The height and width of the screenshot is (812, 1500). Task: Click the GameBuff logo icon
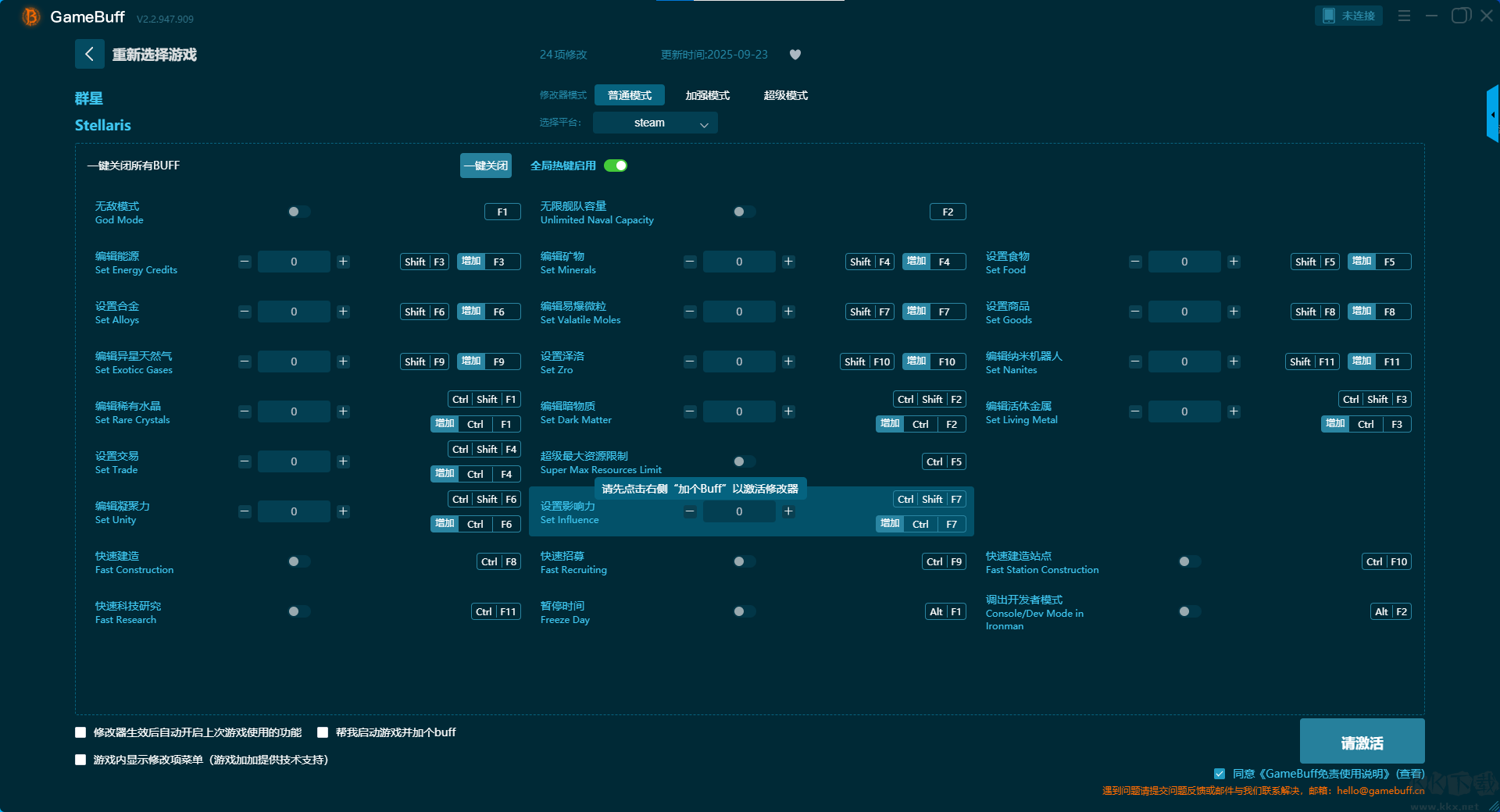(30, 16)
